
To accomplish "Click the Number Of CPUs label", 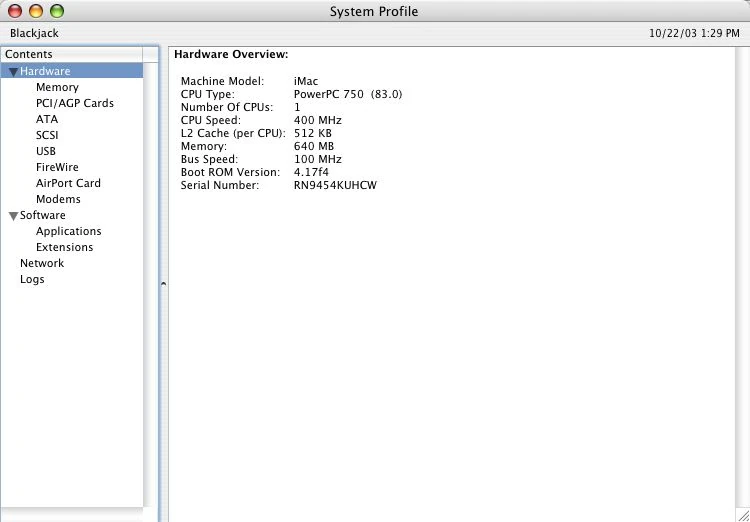I will click(x=227, y=107).
